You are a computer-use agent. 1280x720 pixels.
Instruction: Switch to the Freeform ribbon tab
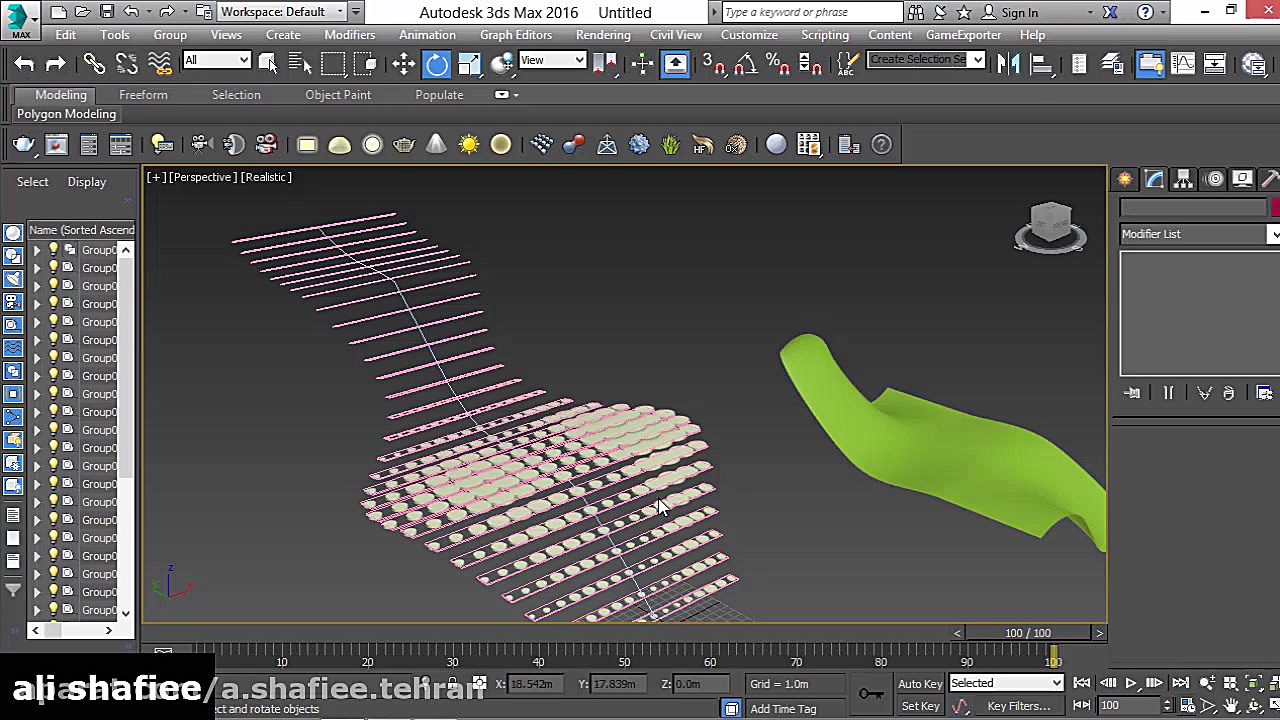tap(143, 95)
